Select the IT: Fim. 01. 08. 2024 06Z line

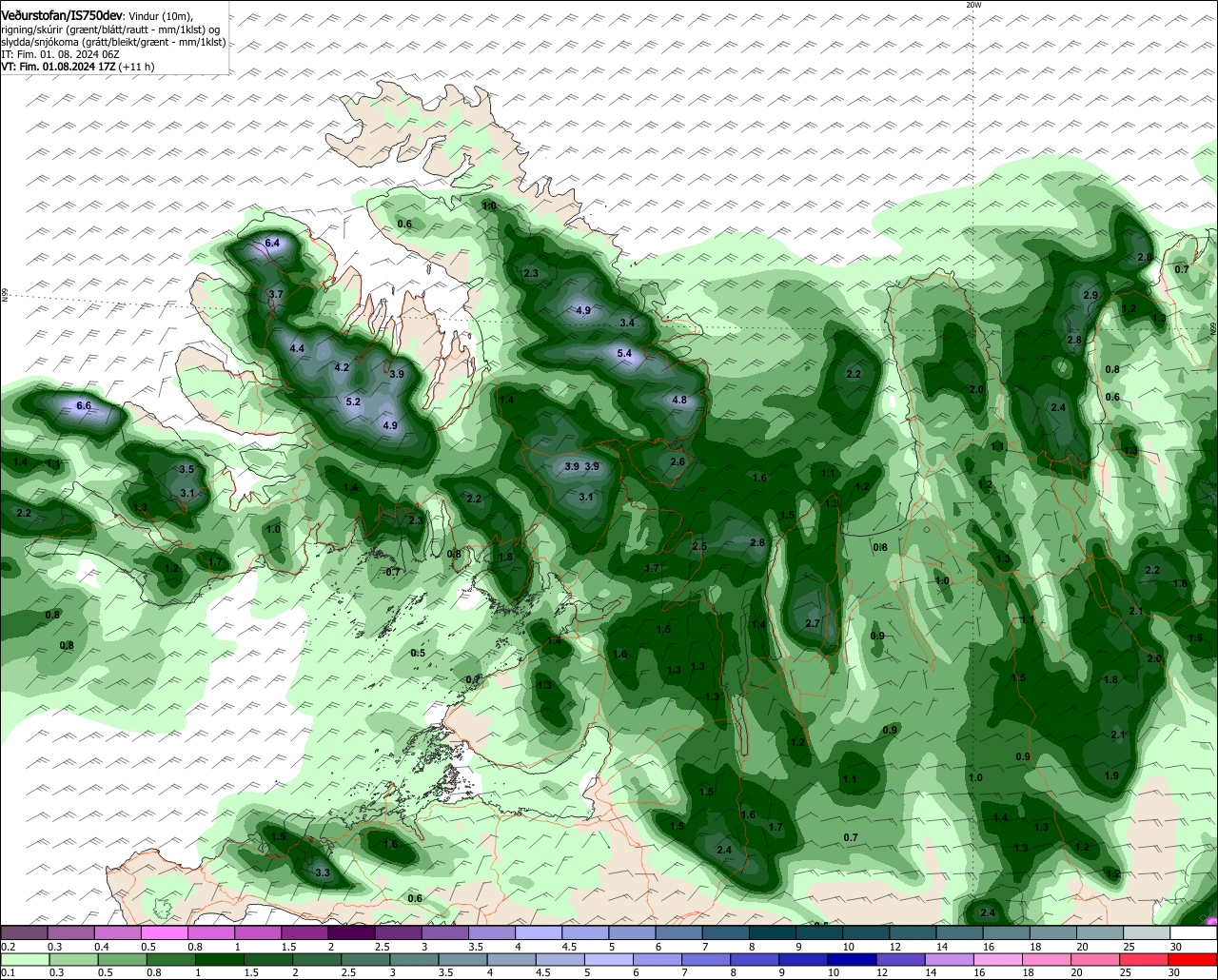point(60,54)
